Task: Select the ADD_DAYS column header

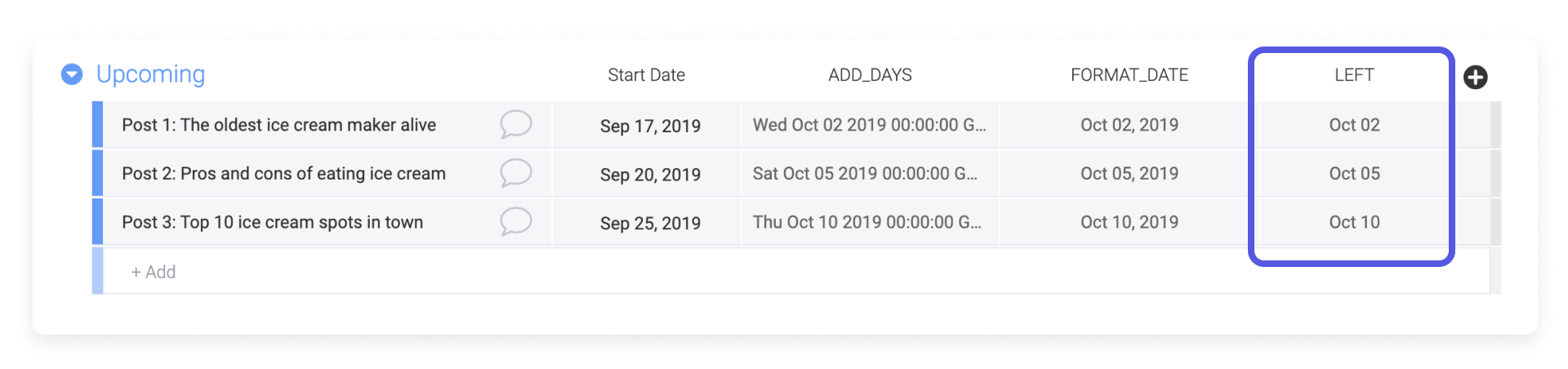Action: [x=870, y=75]
